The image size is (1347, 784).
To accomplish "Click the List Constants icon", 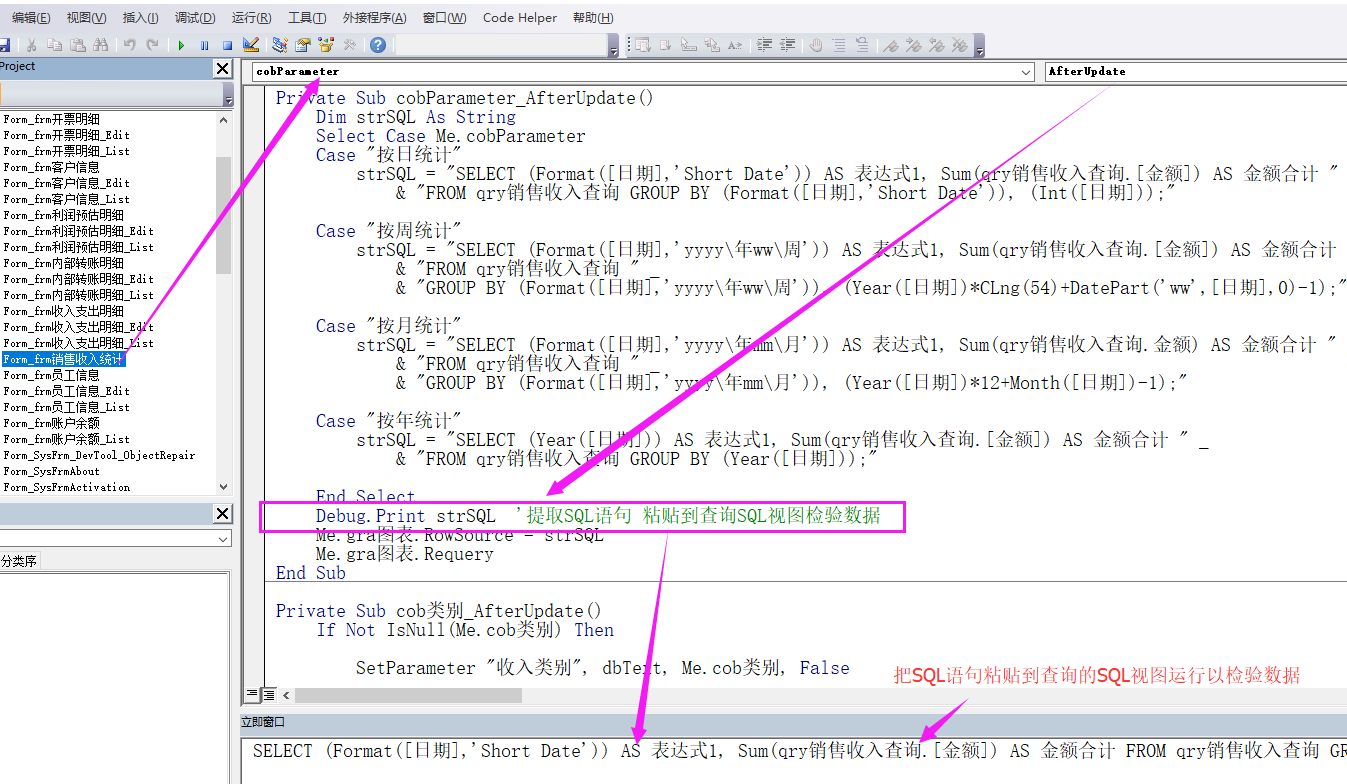I will (x=665, y=45).
